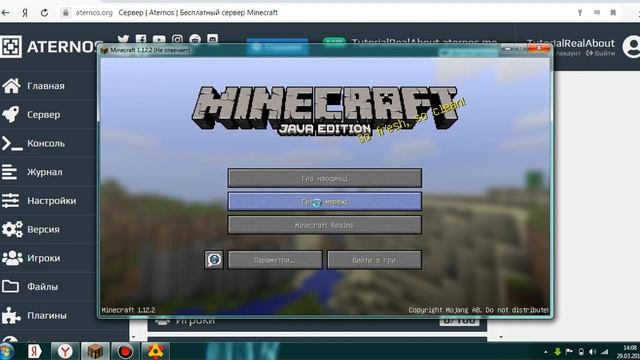
Task: Click the 'Minecraft 1.12.2' version text
Action: (x=129, y=310)
